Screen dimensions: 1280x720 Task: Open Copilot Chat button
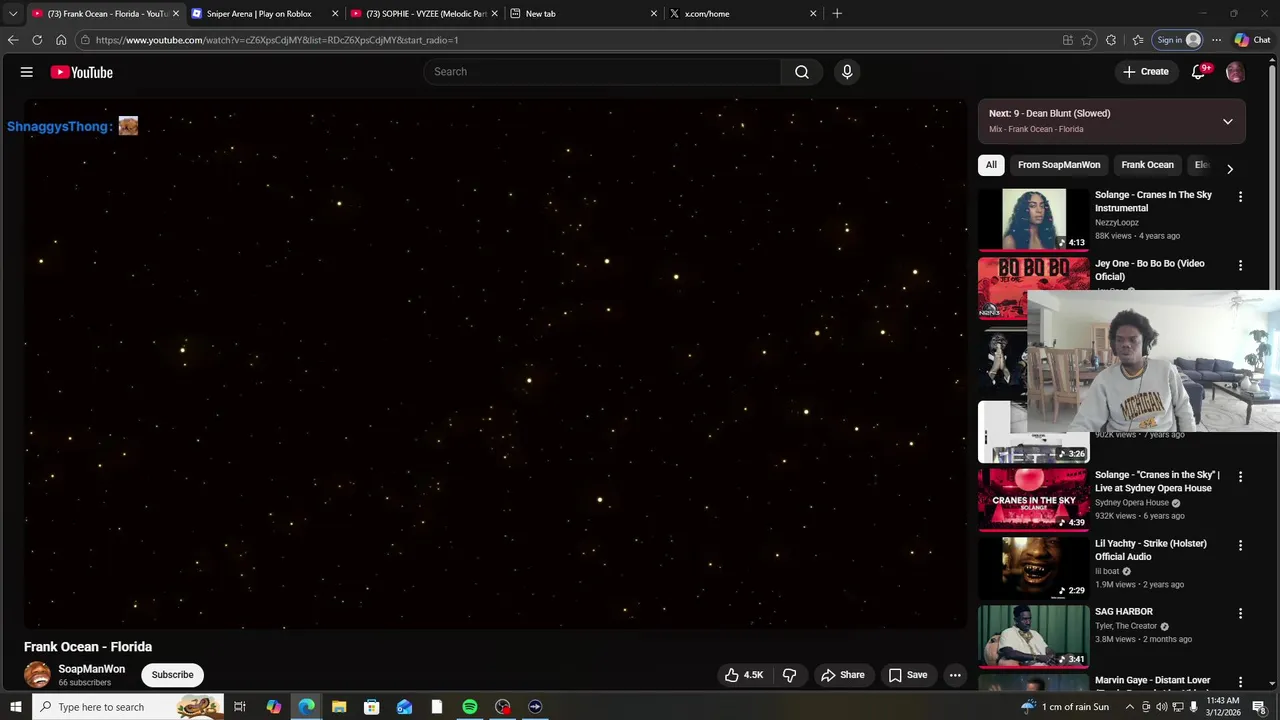(x=1252, y=40)
